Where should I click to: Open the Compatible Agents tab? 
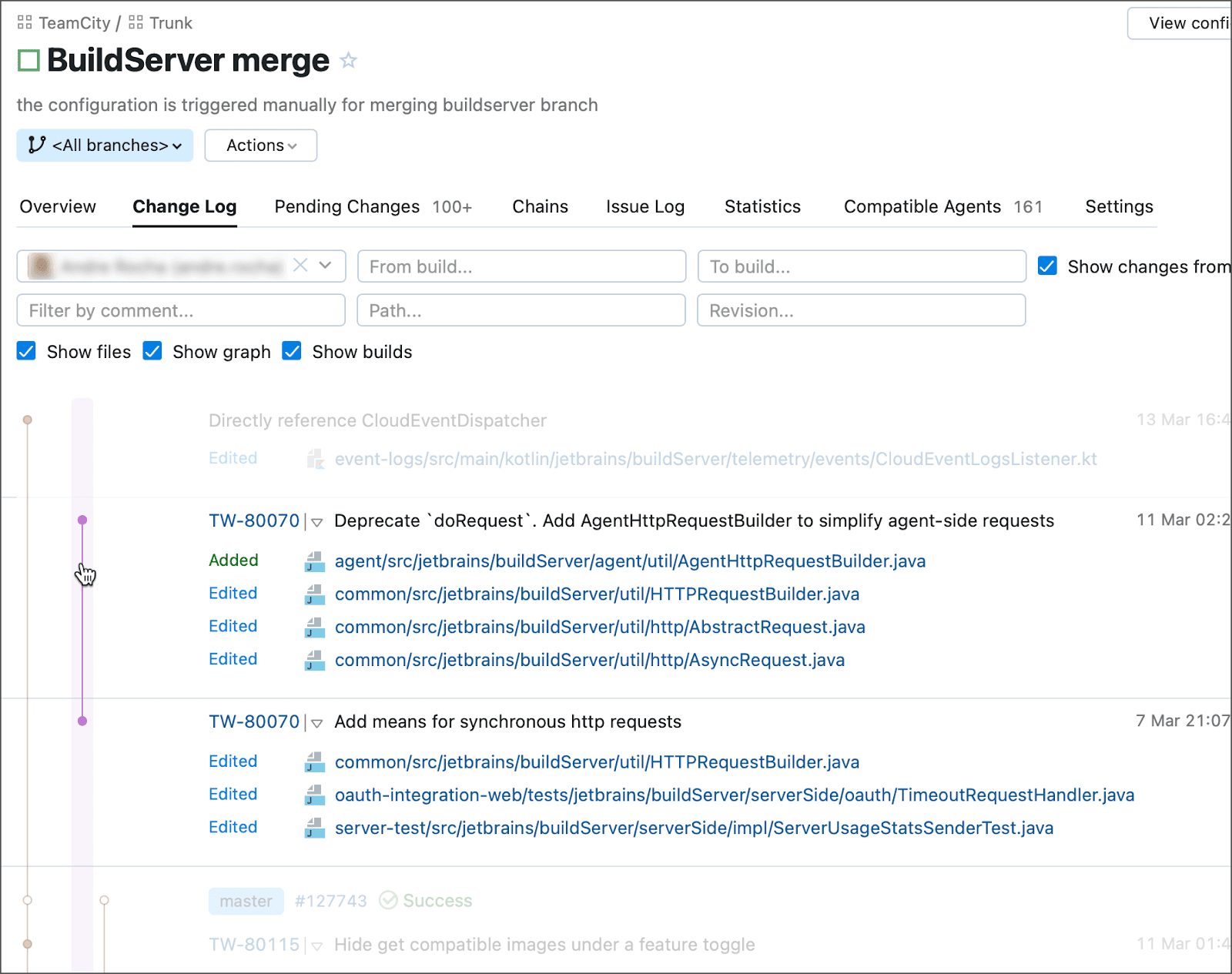(943, 206)
